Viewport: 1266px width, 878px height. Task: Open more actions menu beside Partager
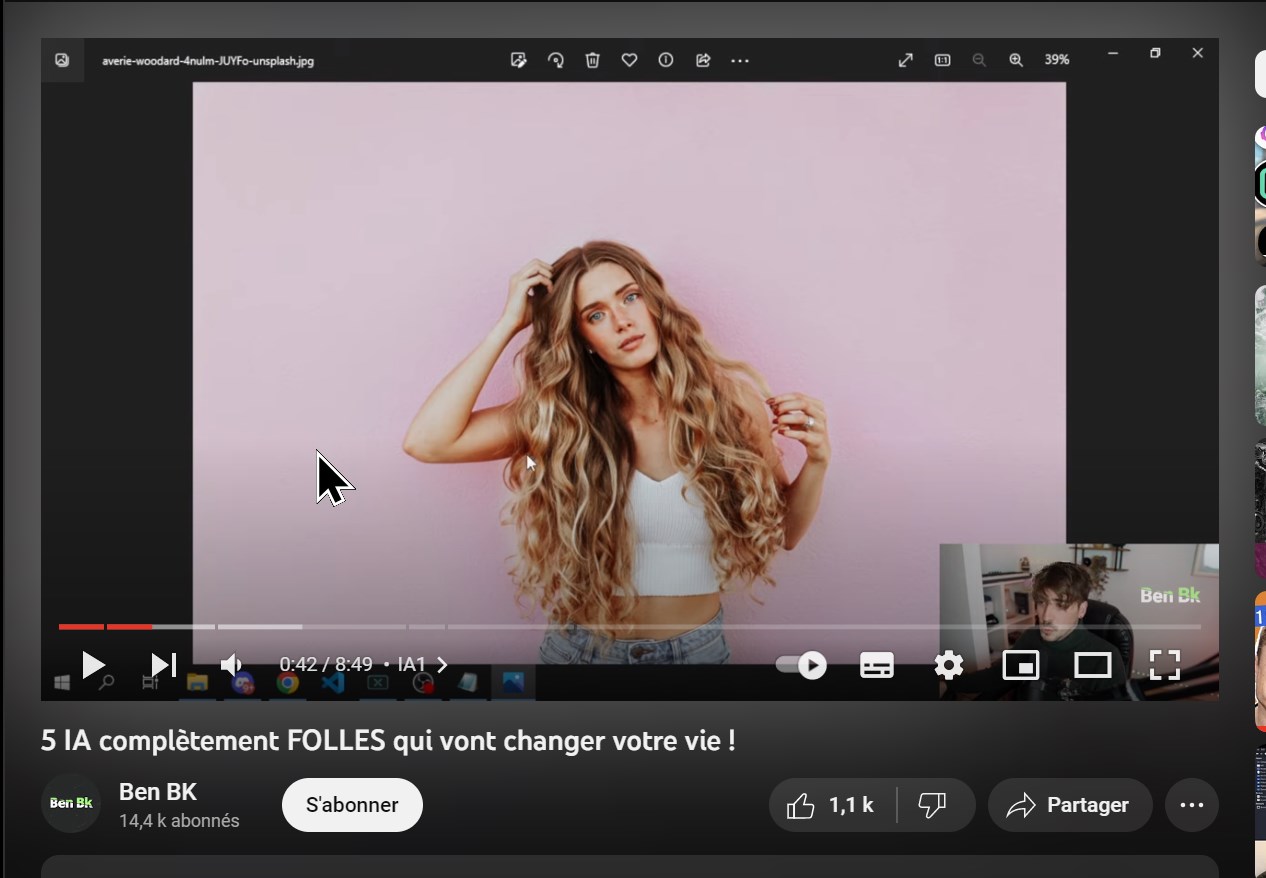(x=1191, y=805)
